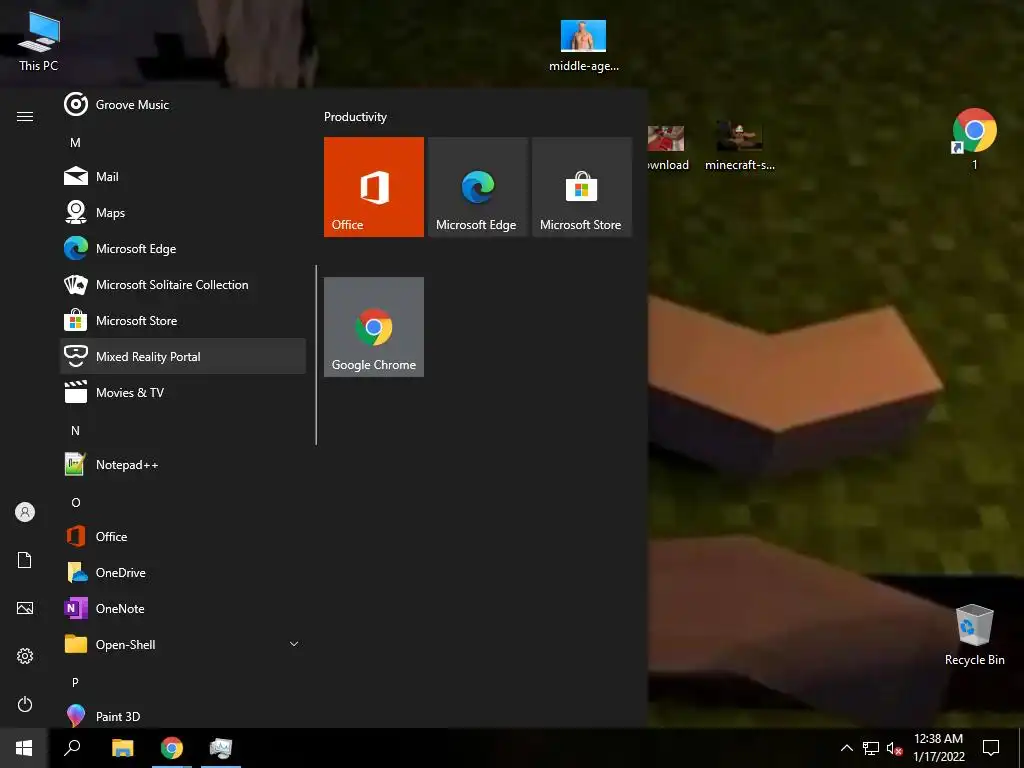Image resolution: width=1024 pixels, height=768 pixels.
Task: Expand the Start menu hamburger navigation
Action: [25, 116]
